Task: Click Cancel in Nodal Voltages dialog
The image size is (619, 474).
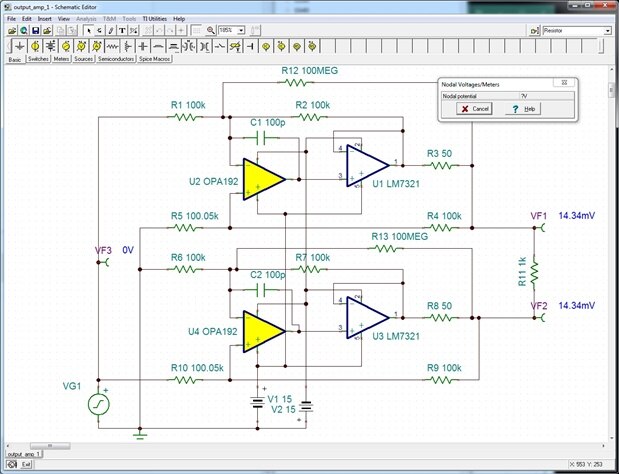Action: click(475, 108)
